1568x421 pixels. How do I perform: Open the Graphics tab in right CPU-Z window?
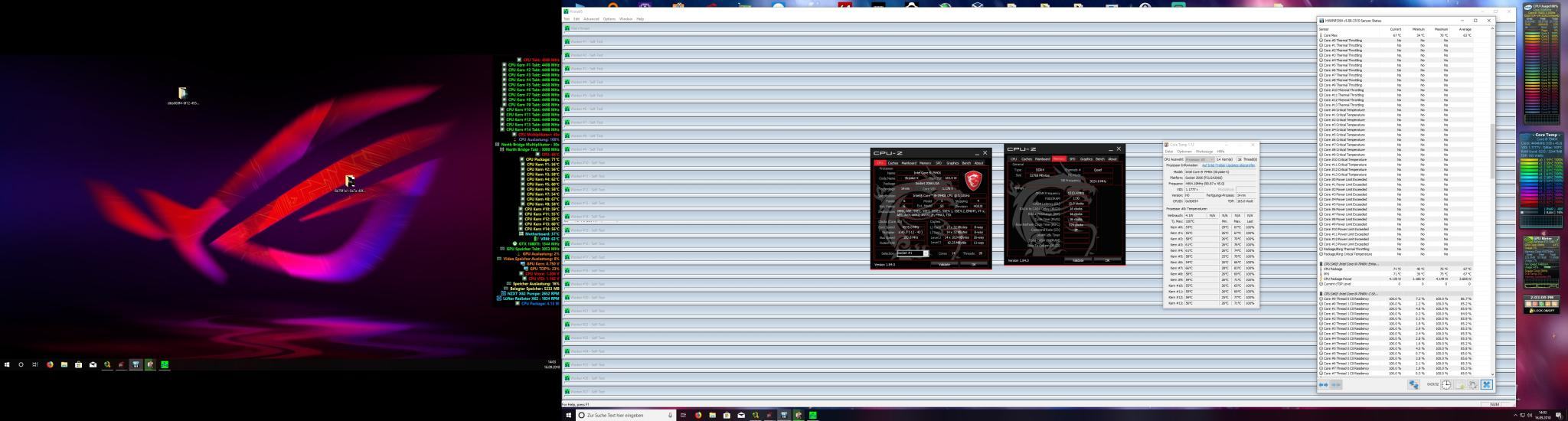point(1086,158)
